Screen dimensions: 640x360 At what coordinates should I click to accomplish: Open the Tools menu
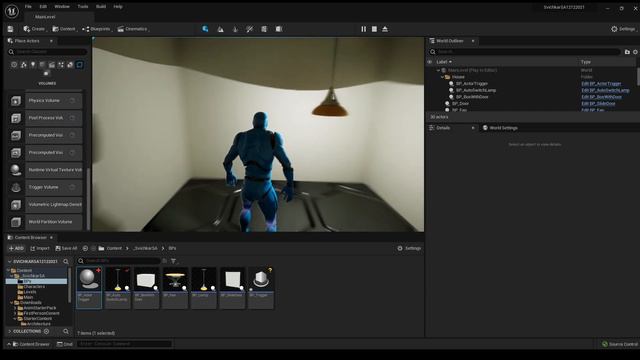83,7
